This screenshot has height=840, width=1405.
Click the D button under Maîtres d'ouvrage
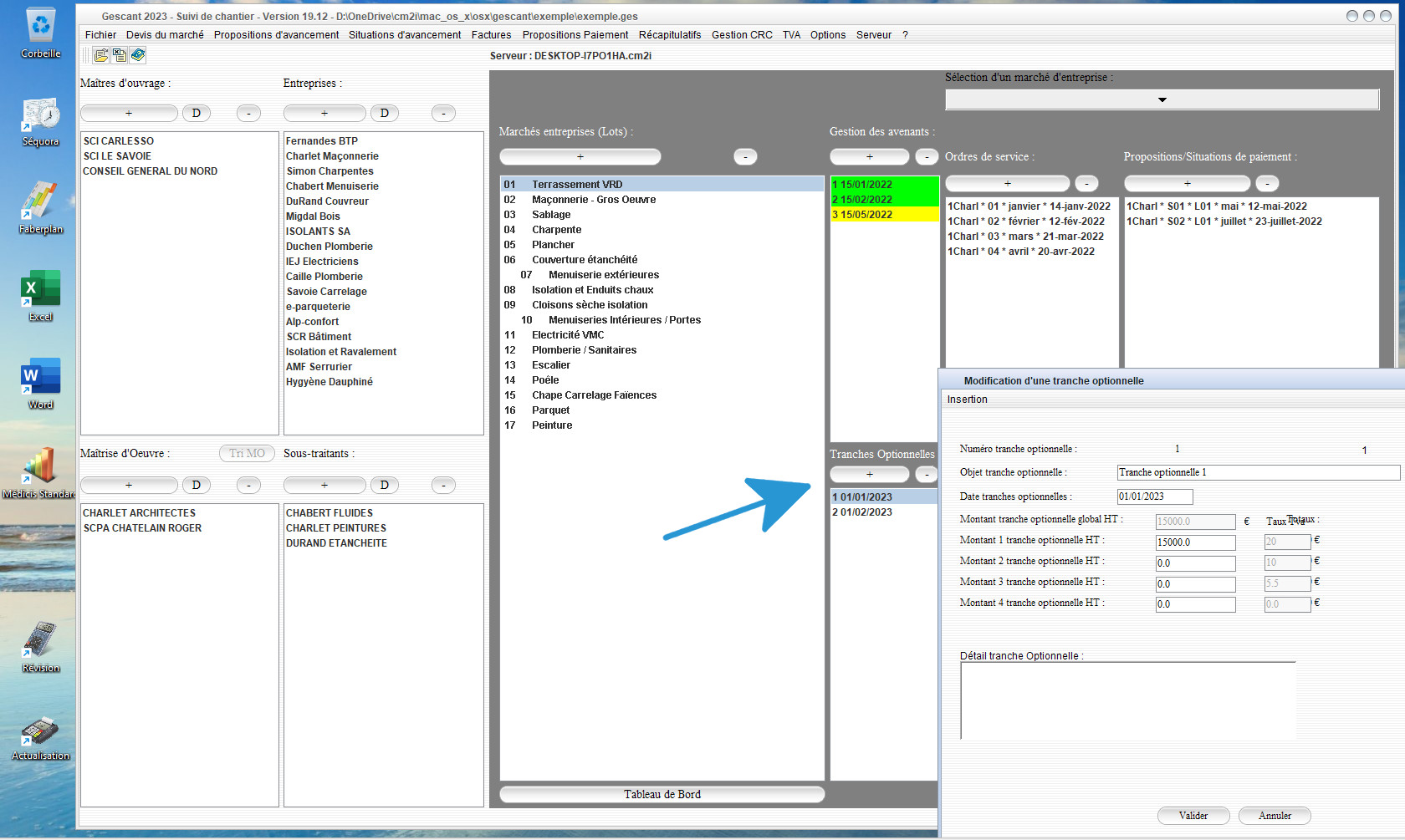coord(197,113)
